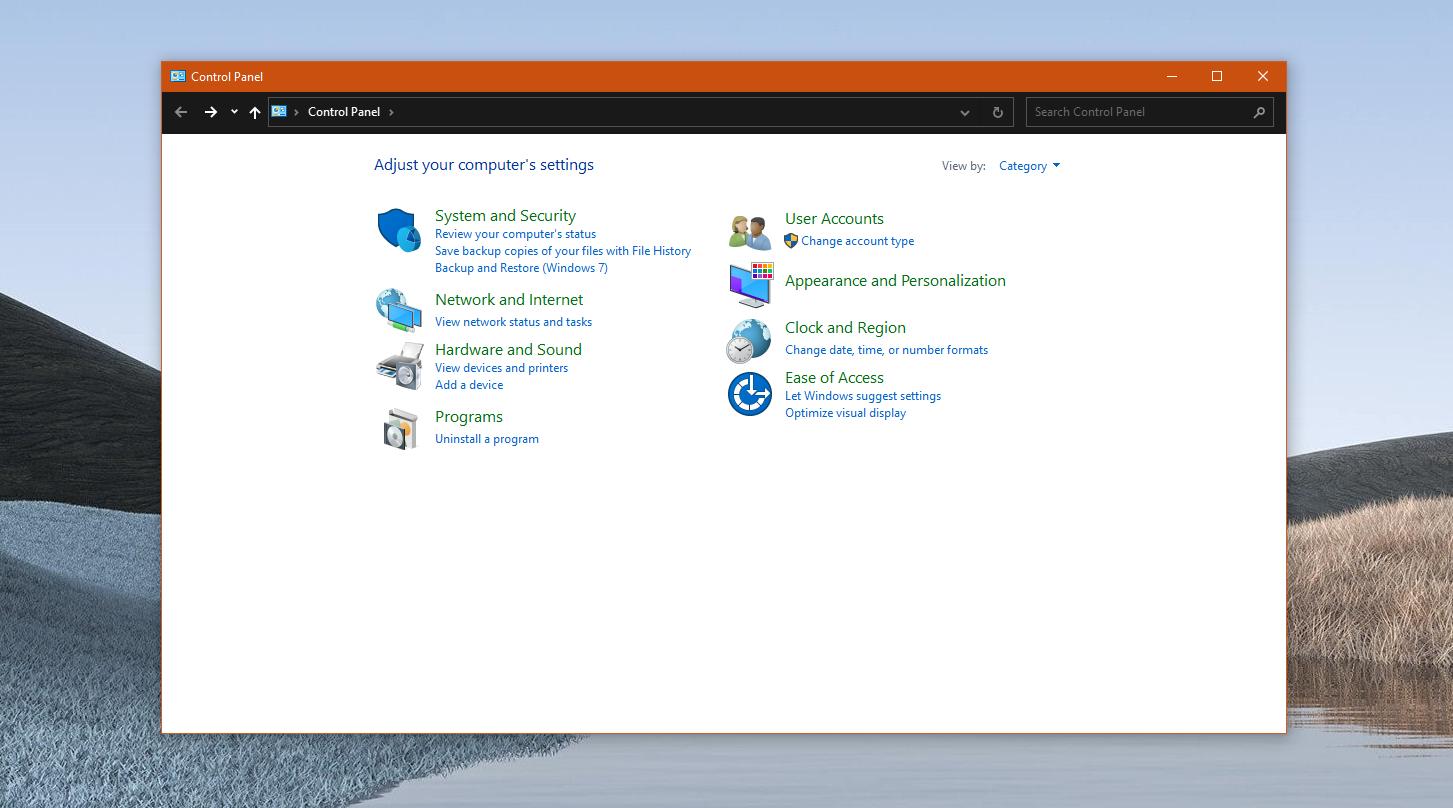Viewport: 1453px width, 808px height.
Task: Click the Add a device link
Action: [469, 385]
